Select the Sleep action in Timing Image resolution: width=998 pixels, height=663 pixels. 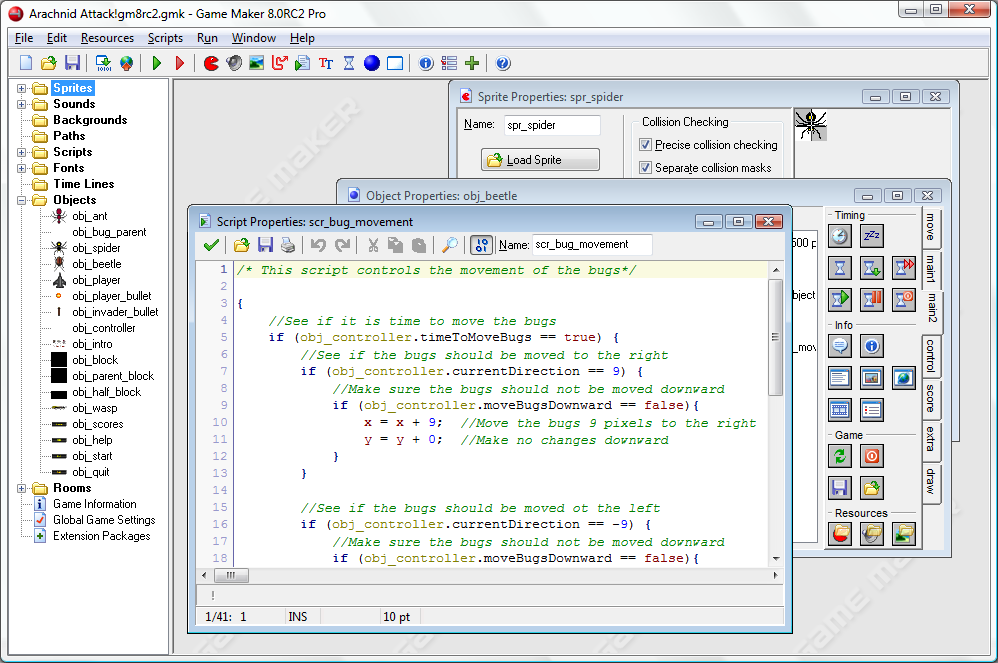pos(871,236)
